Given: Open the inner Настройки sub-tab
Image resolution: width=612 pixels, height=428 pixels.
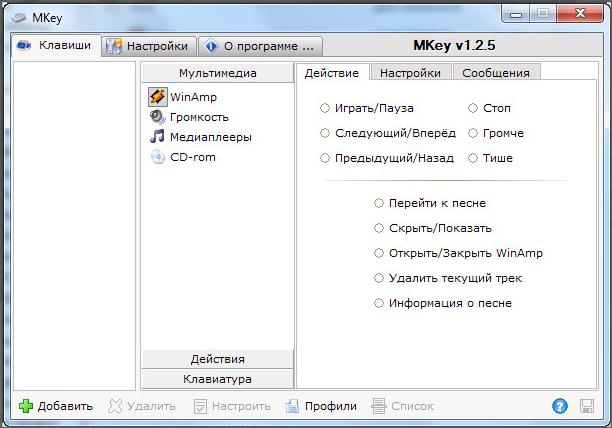Looking at the screenshot, I should click(x=410, y=73).
